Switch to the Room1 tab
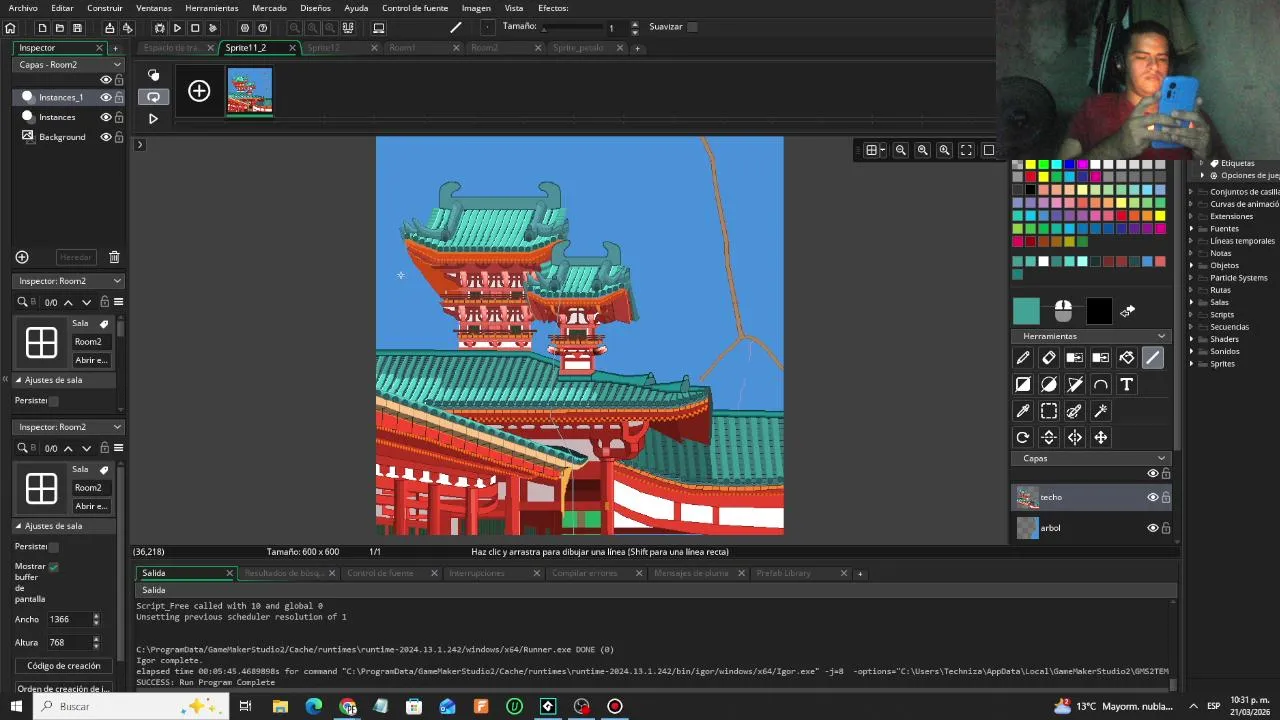 pyautogui.click(x=402, y=48)
